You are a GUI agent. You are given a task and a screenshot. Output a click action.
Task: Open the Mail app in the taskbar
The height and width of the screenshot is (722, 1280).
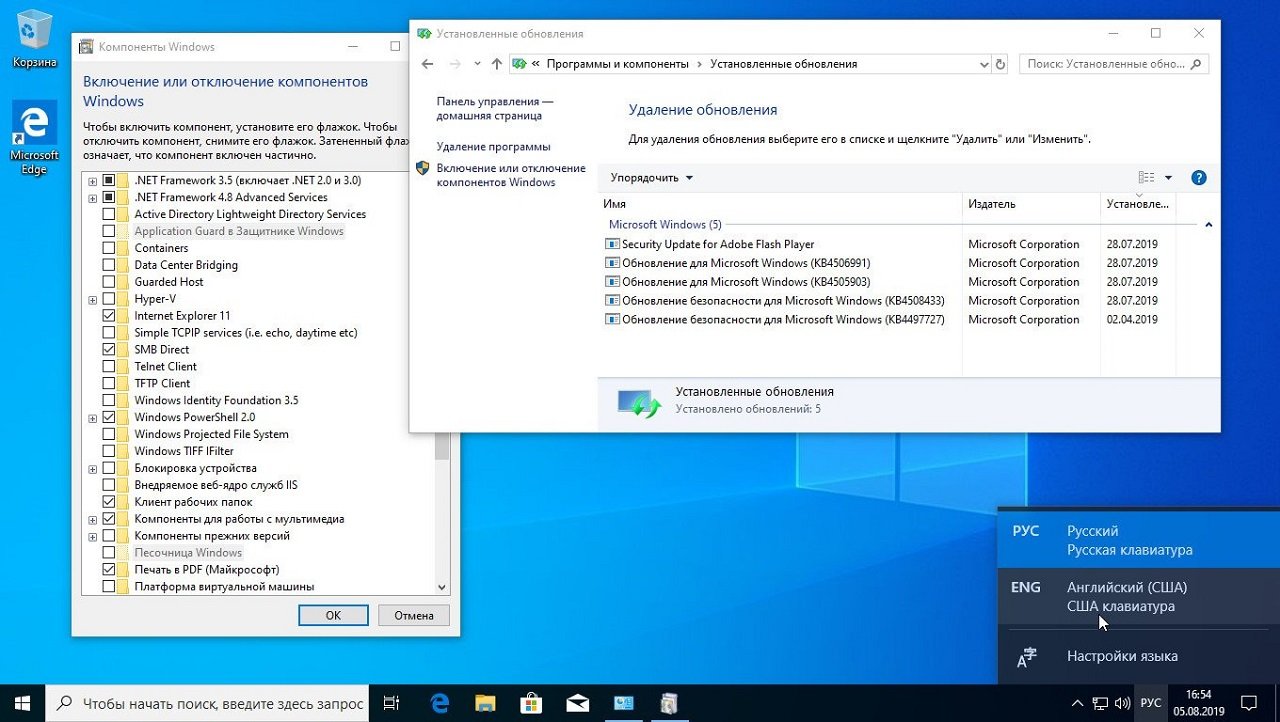[577, 703]
